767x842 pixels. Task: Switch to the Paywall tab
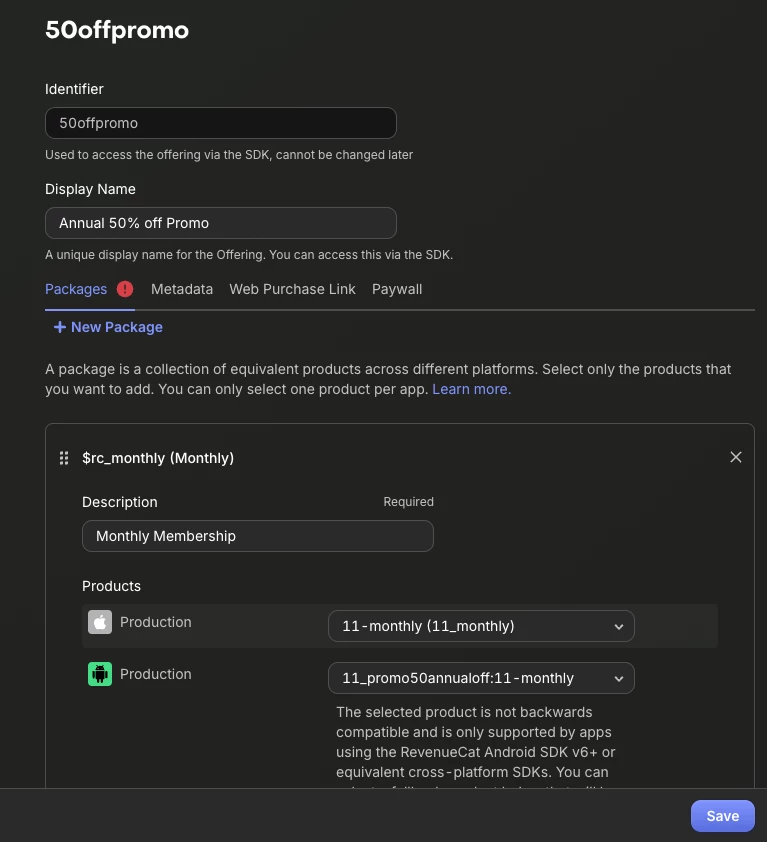[397, 289]
